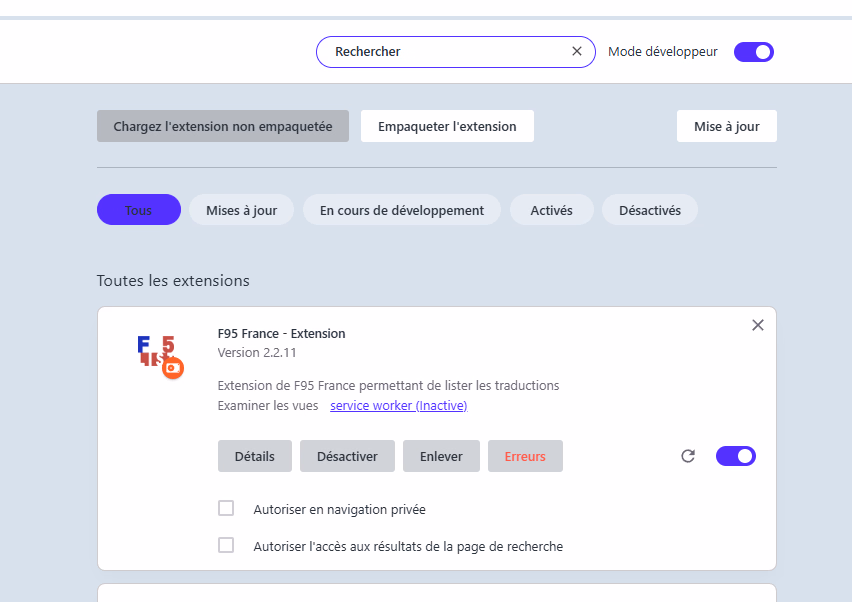Image resolution: width=852 pixels, height=602 pixels.
Task: Disable F95 France extension with its toggle switch
Action: click(735, 456)
